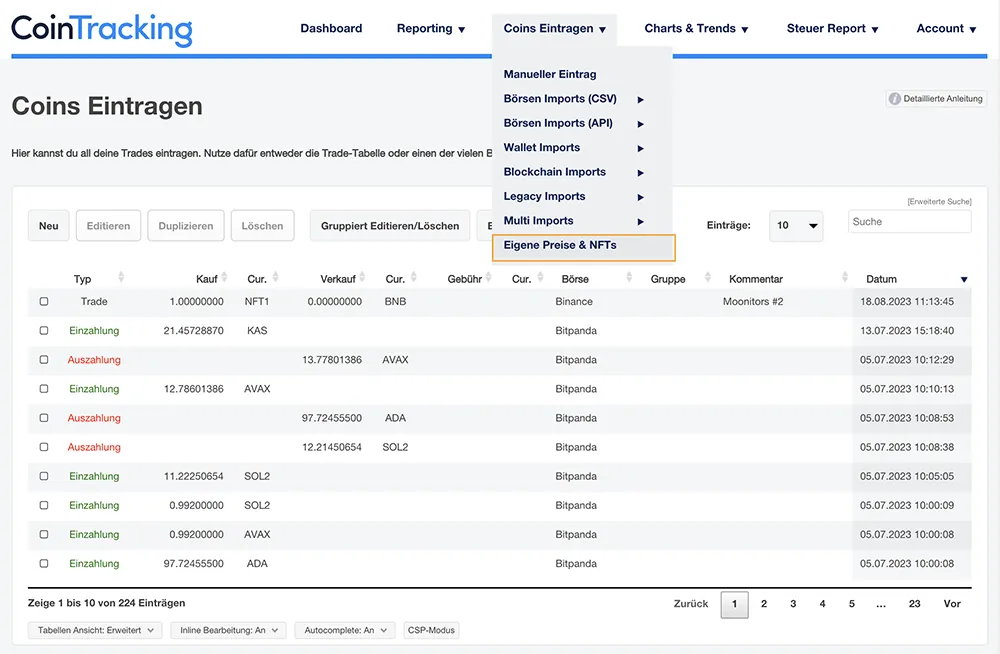Sort by the Verkauf column arrows

362,277
